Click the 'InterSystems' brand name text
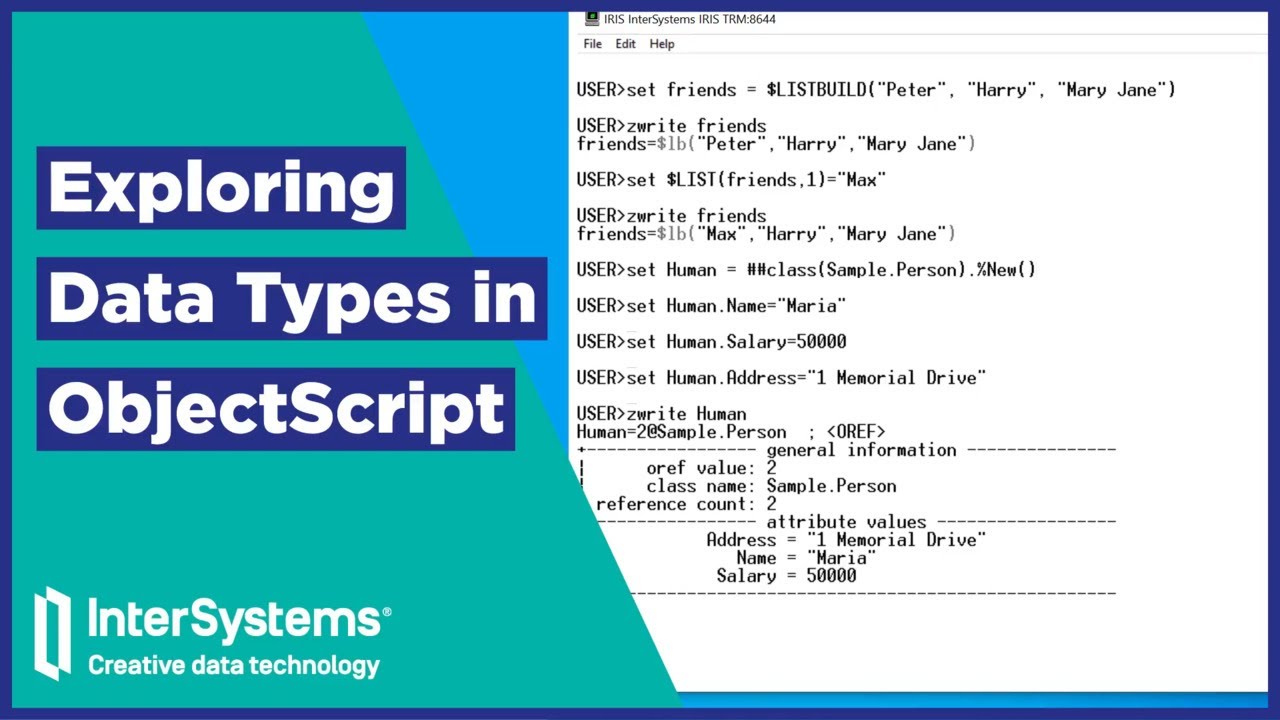1280x720 pixels. pos(240,617)
